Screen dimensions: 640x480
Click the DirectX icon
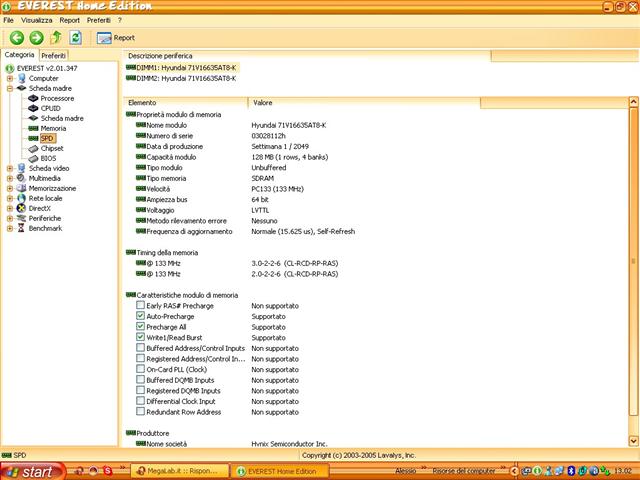21,208
